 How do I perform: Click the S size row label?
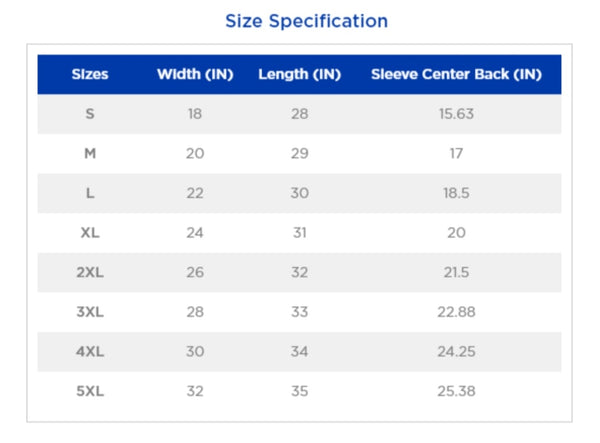(x=90, y=114)
